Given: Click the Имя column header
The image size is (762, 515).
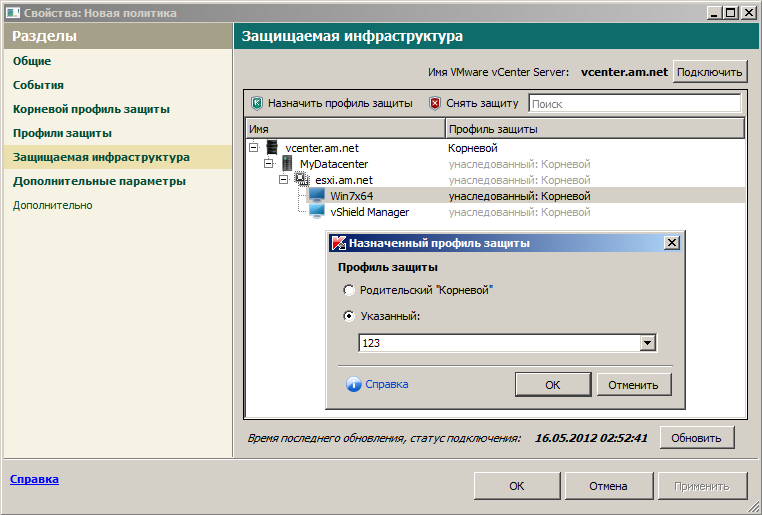Looking at the screenshot, I should [x=346, y=129].
